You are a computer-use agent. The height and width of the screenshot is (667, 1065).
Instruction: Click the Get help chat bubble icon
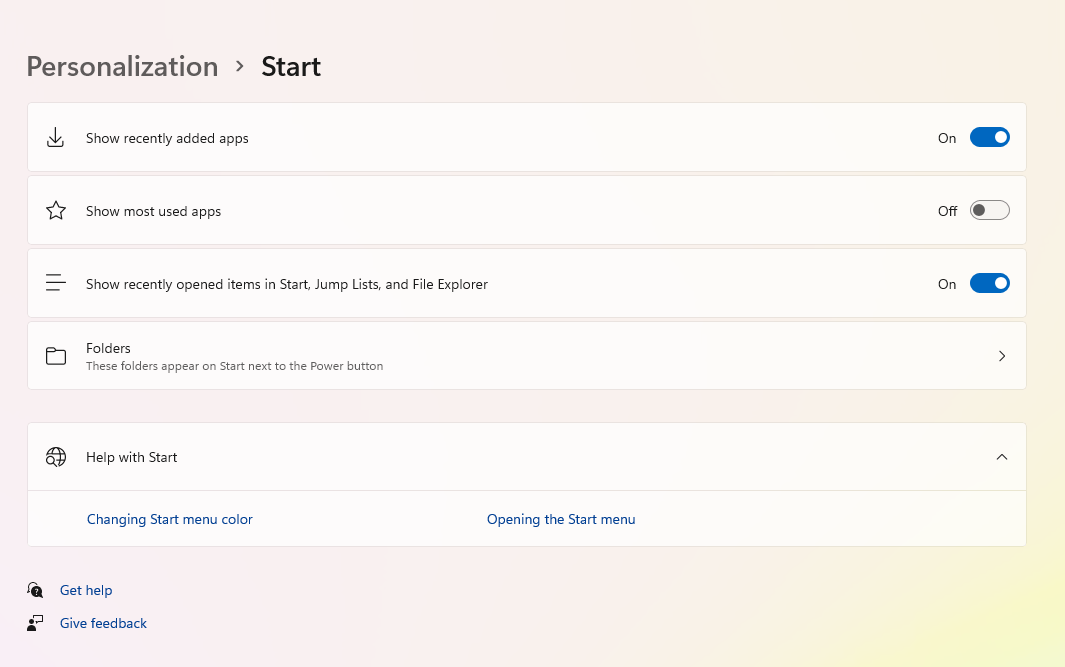pos(35,590)
